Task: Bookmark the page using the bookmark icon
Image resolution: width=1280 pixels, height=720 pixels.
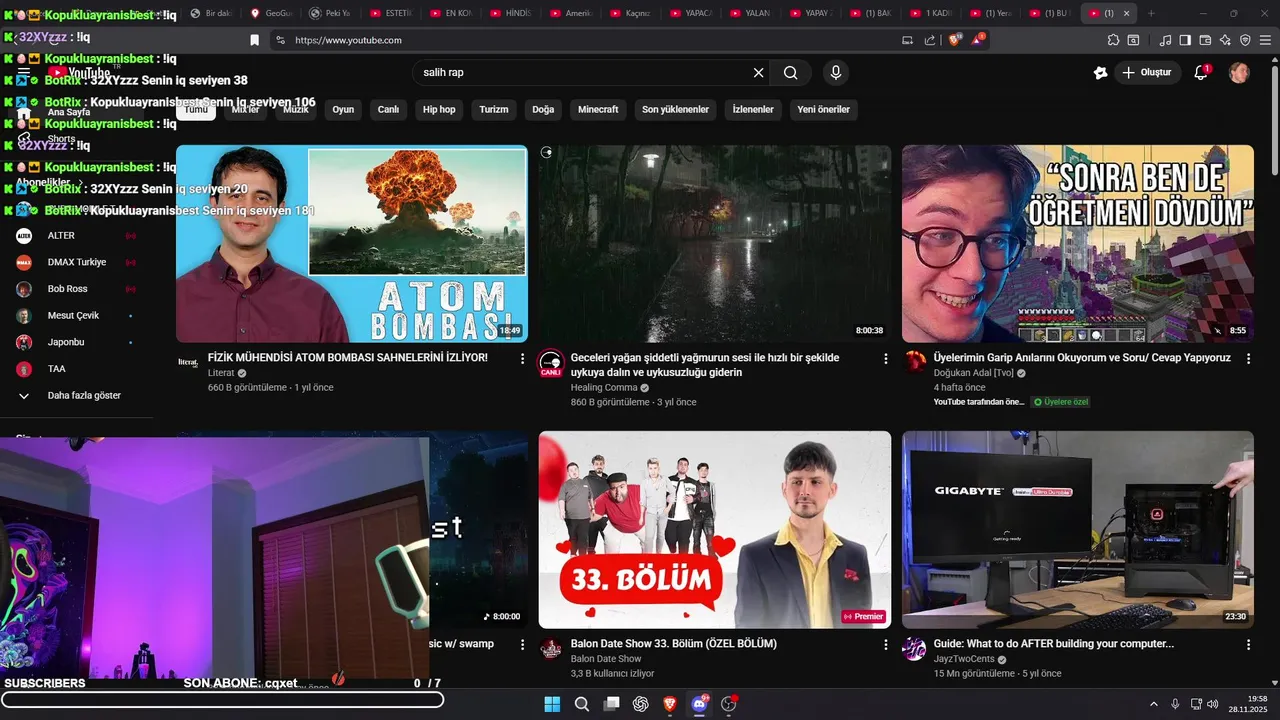Action: coord(254,40)
